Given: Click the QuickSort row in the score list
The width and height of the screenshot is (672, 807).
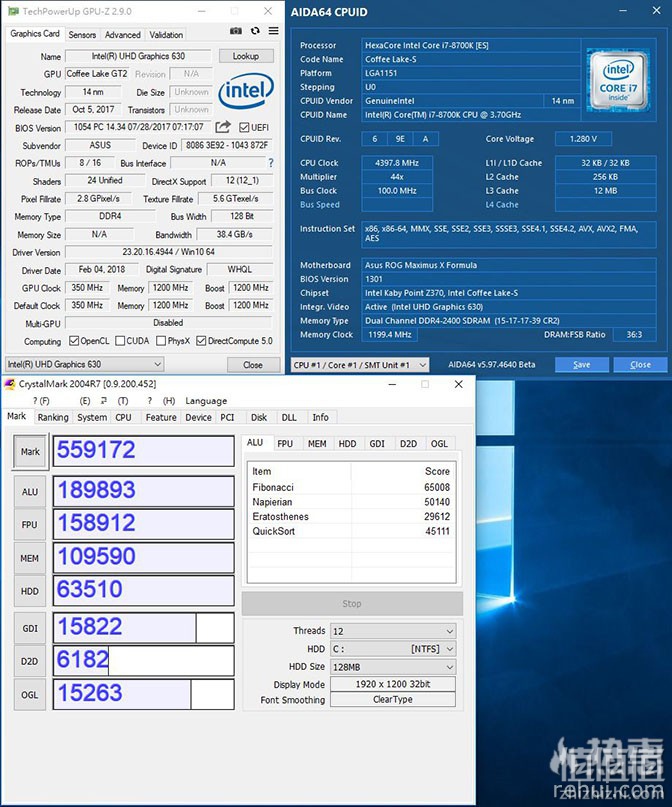Looking at the screenshot, I should click(351, 531).
